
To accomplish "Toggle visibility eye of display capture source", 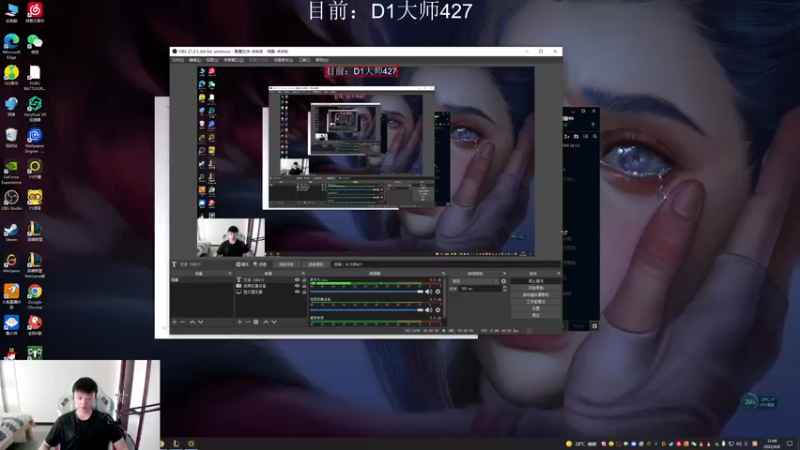I will [297, 292].
